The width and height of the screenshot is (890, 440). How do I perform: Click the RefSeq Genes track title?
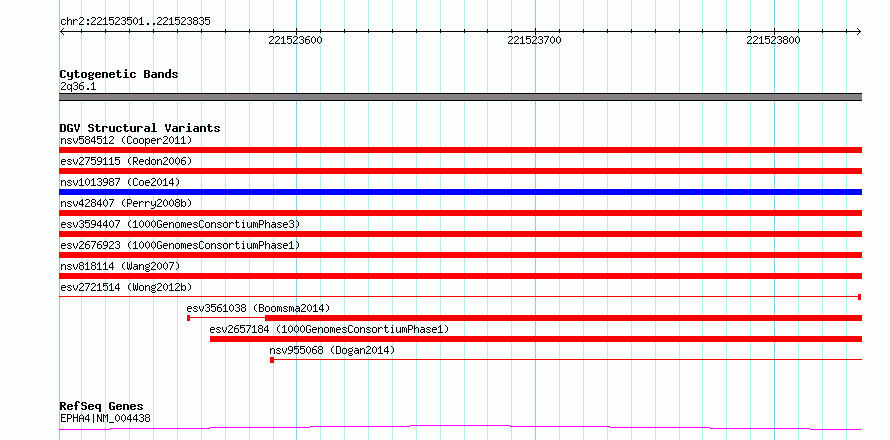point(102,406)
